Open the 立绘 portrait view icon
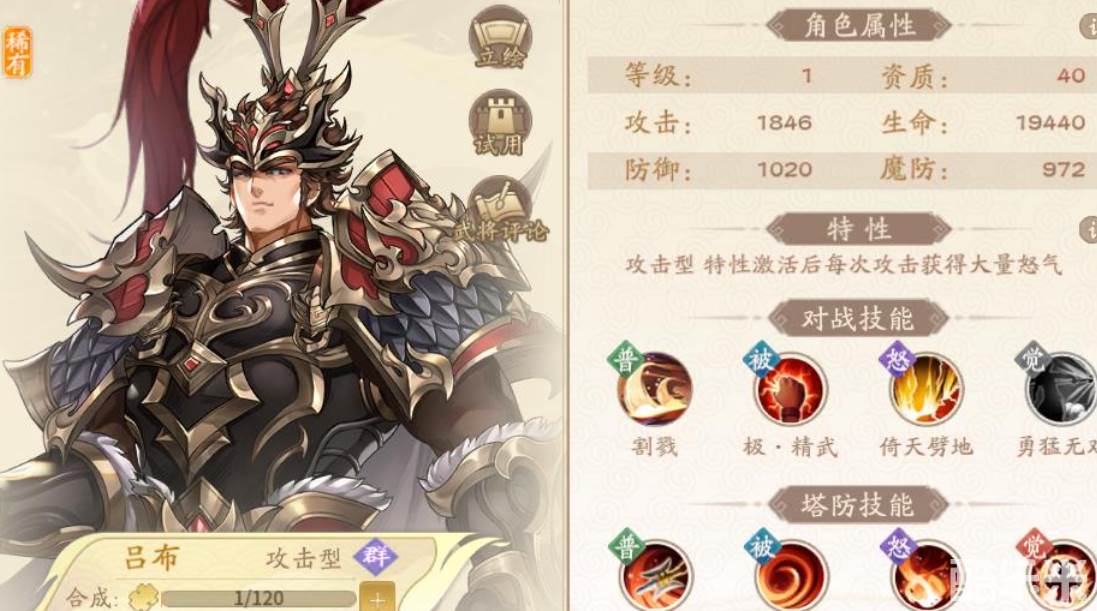This screenshot has width=1097, height=611. [500, 38]
